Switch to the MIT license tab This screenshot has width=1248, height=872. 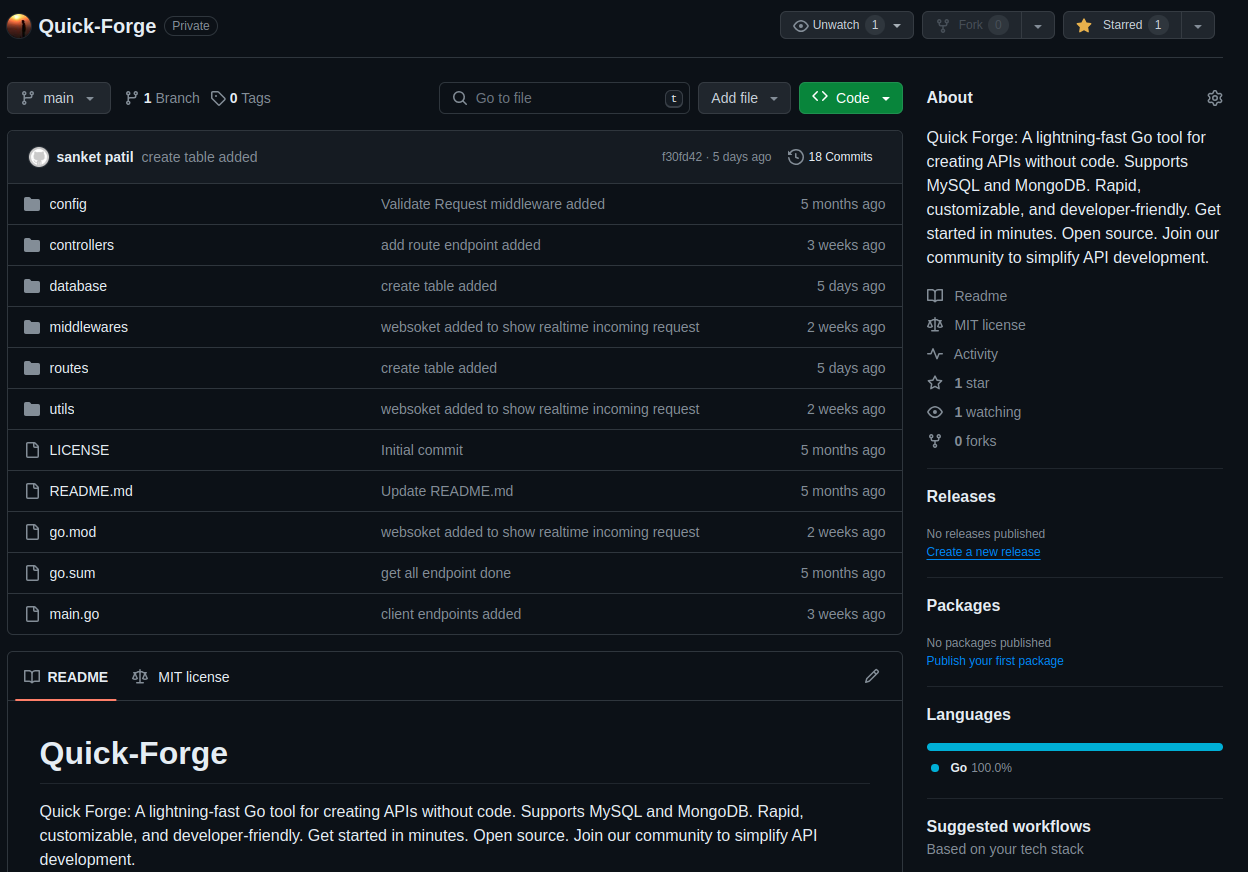(x=181, y=677)
